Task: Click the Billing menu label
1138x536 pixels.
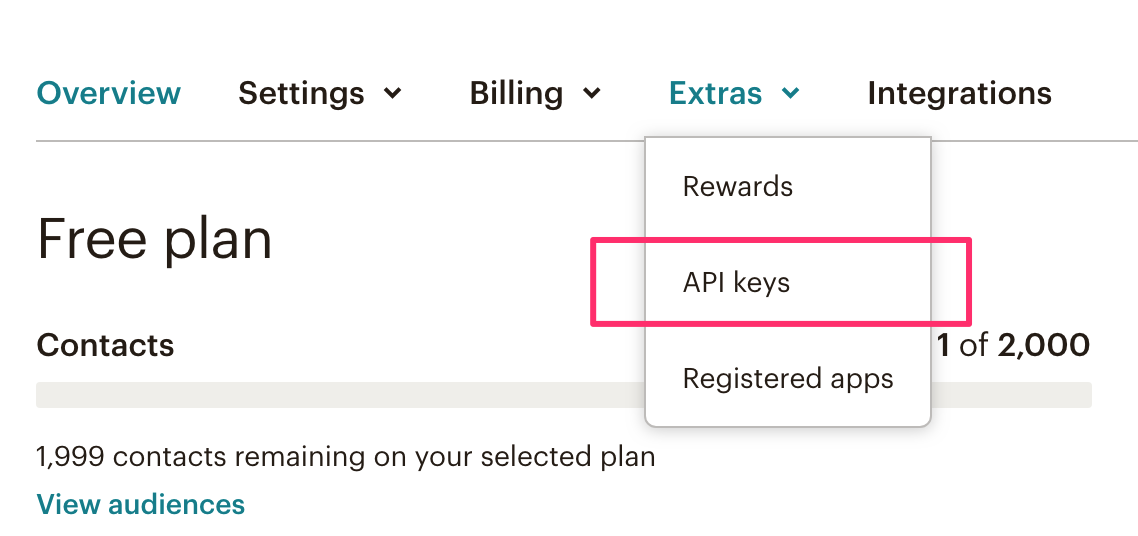Action: point(516,94)
